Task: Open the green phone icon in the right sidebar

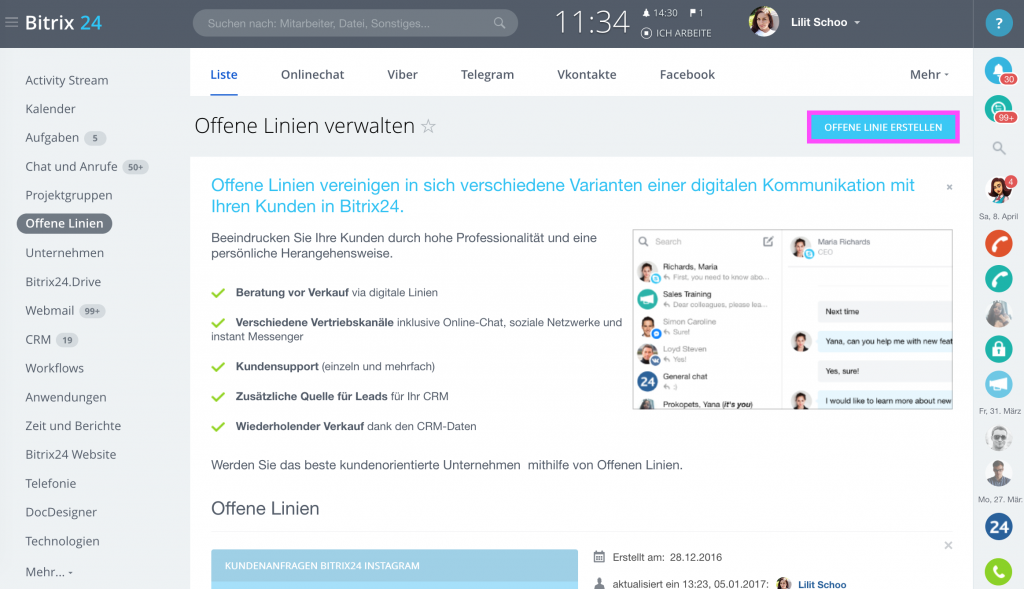Action: (999, 573)
